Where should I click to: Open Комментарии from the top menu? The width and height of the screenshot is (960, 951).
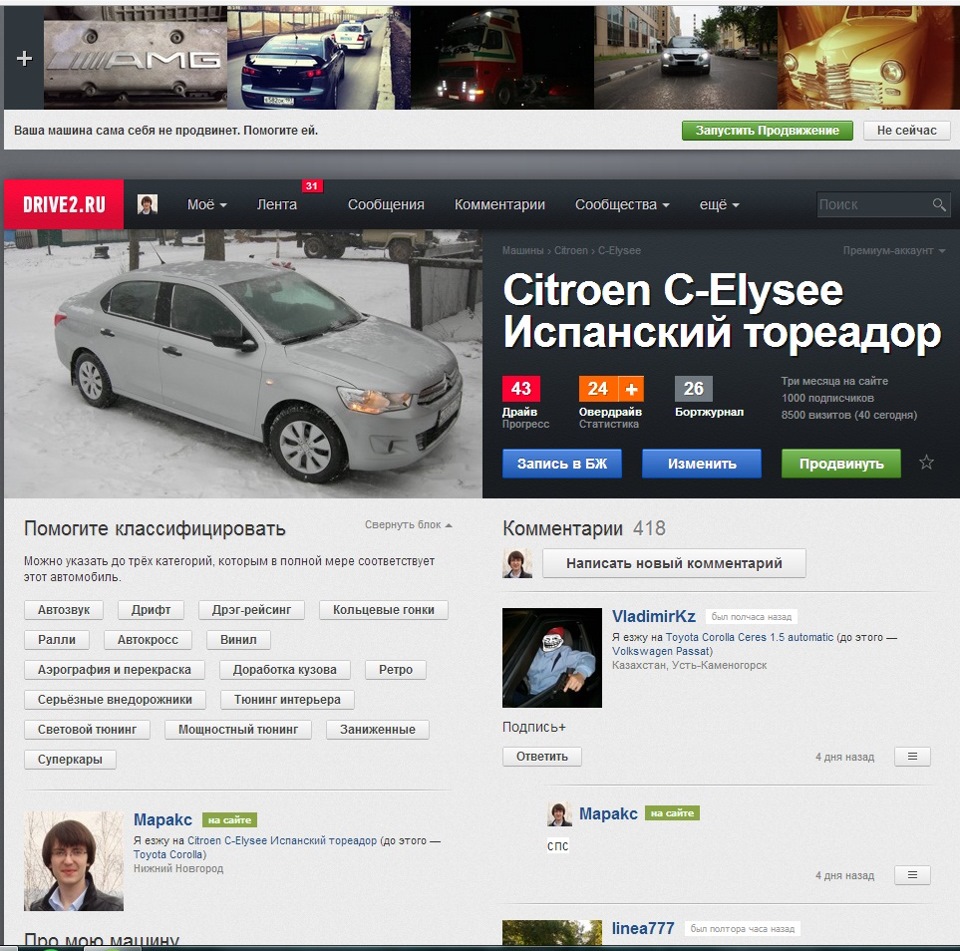[498, 204]
